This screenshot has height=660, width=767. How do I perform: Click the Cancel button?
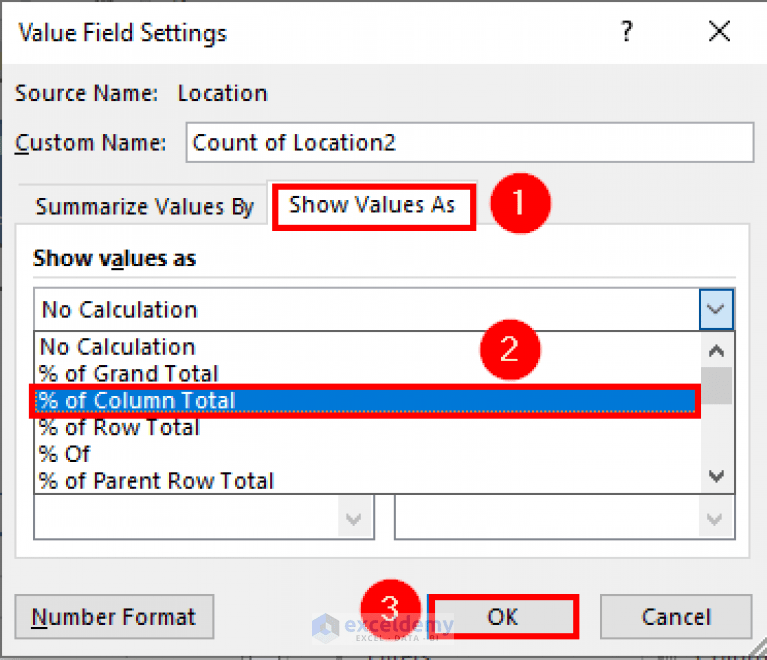676,616
